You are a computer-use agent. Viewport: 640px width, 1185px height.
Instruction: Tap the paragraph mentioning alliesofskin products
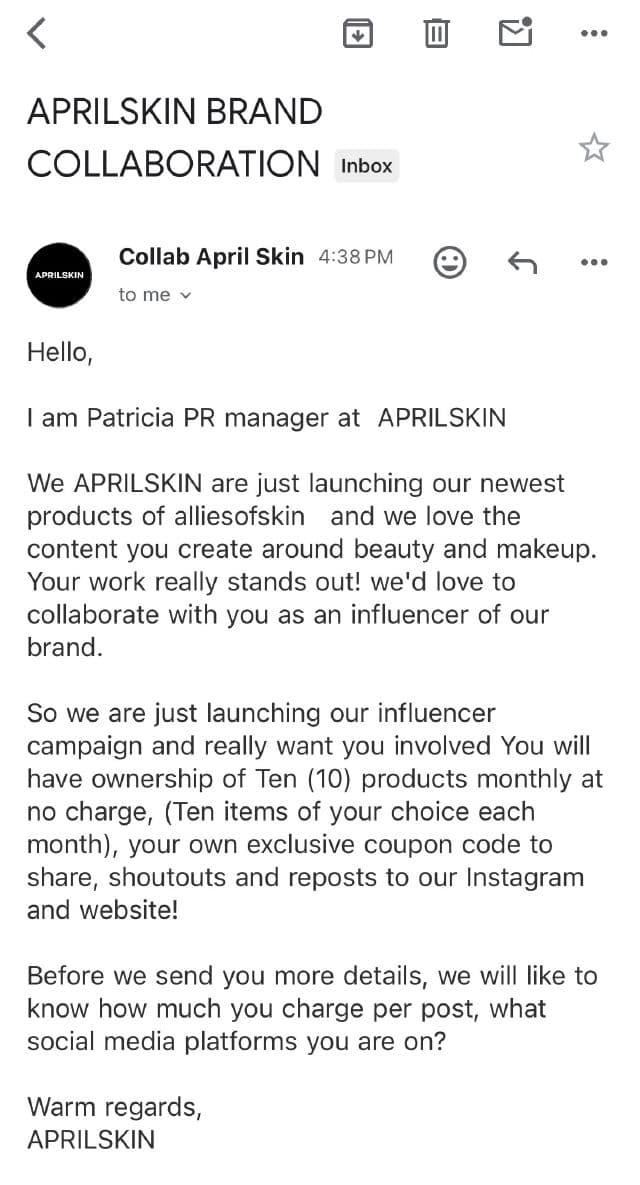(295, 565)
